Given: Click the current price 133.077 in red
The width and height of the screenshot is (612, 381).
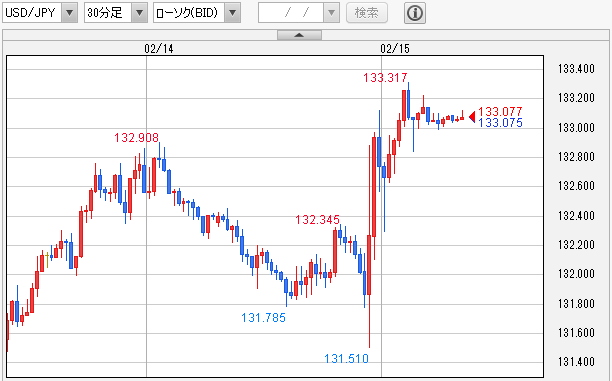Looking at the screenshot, I should (500, 112).
